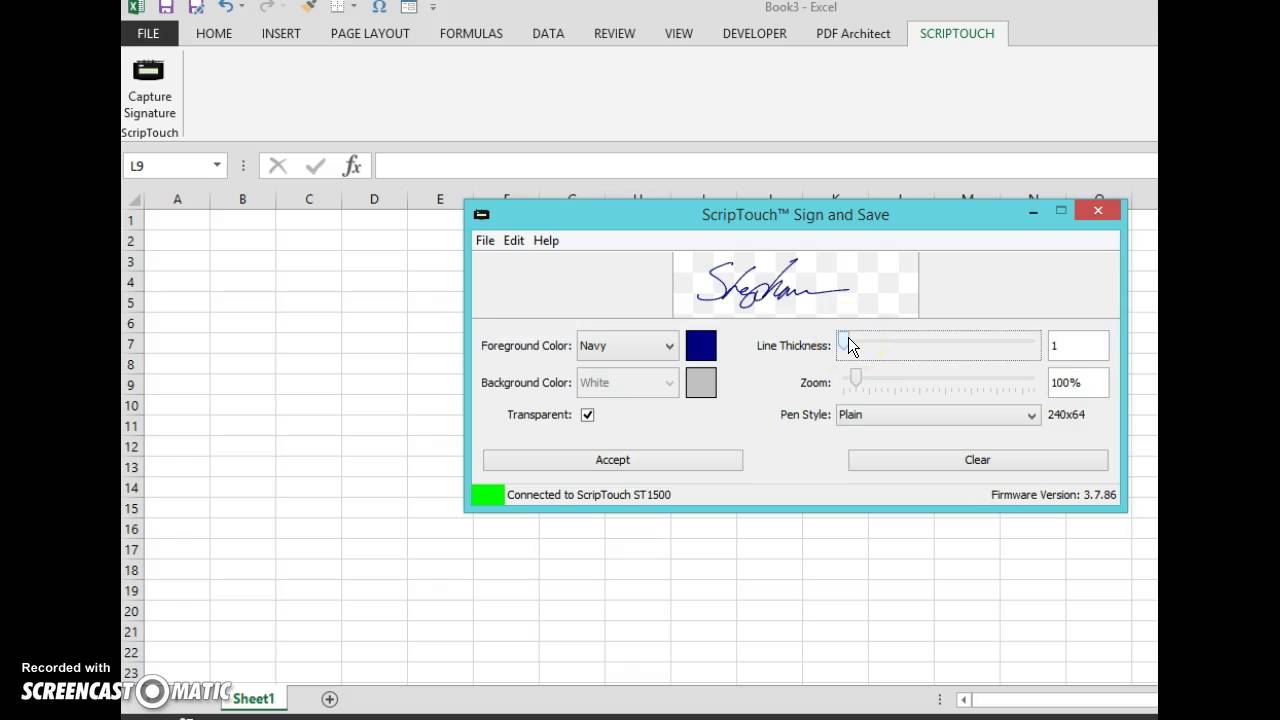Click the Undo arrow in quick access toolbar
This screenshot has width=1280, height=720.
coord(226,6)
